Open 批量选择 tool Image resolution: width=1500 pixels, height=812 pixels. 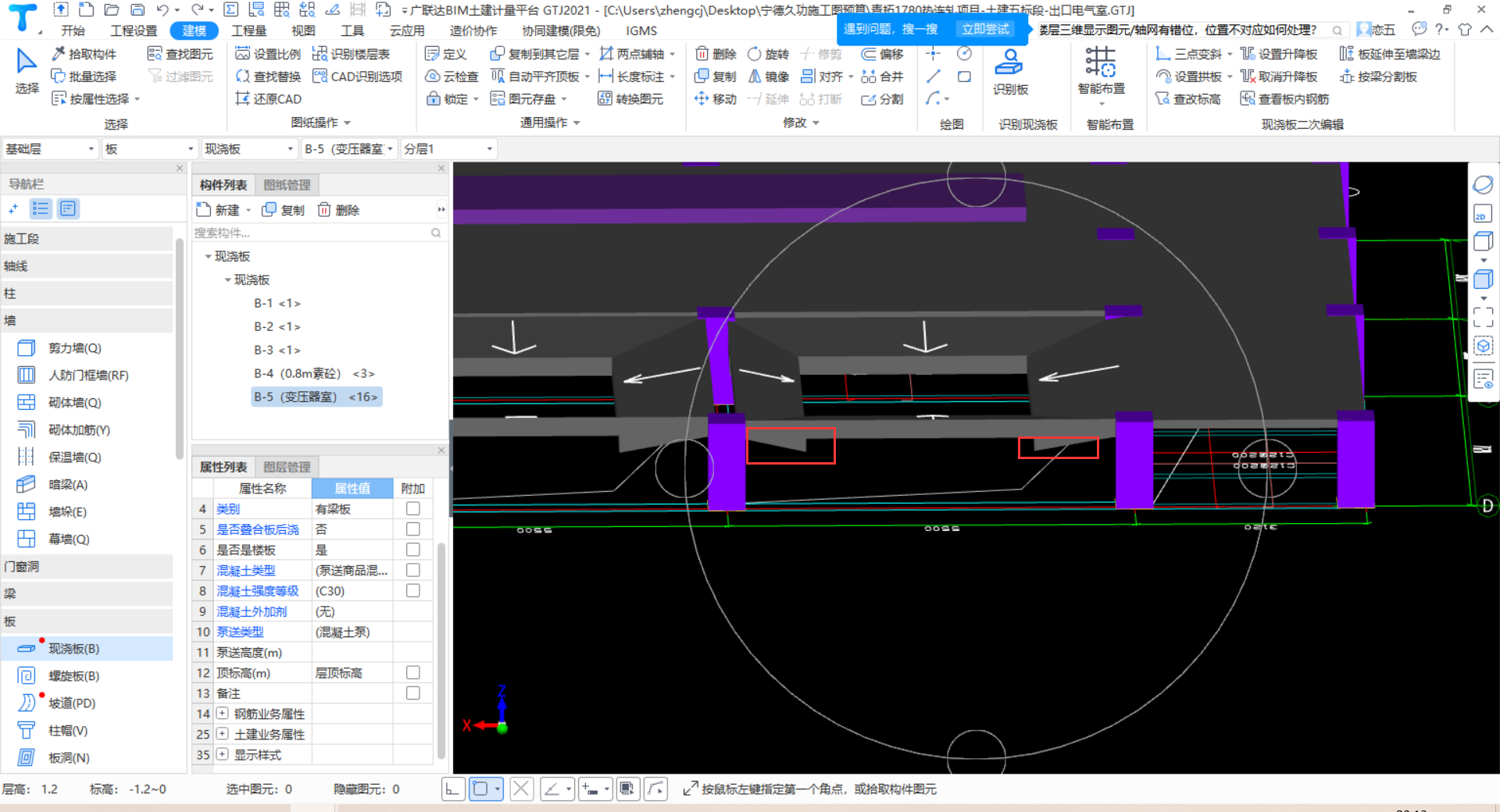coord(84,77)
